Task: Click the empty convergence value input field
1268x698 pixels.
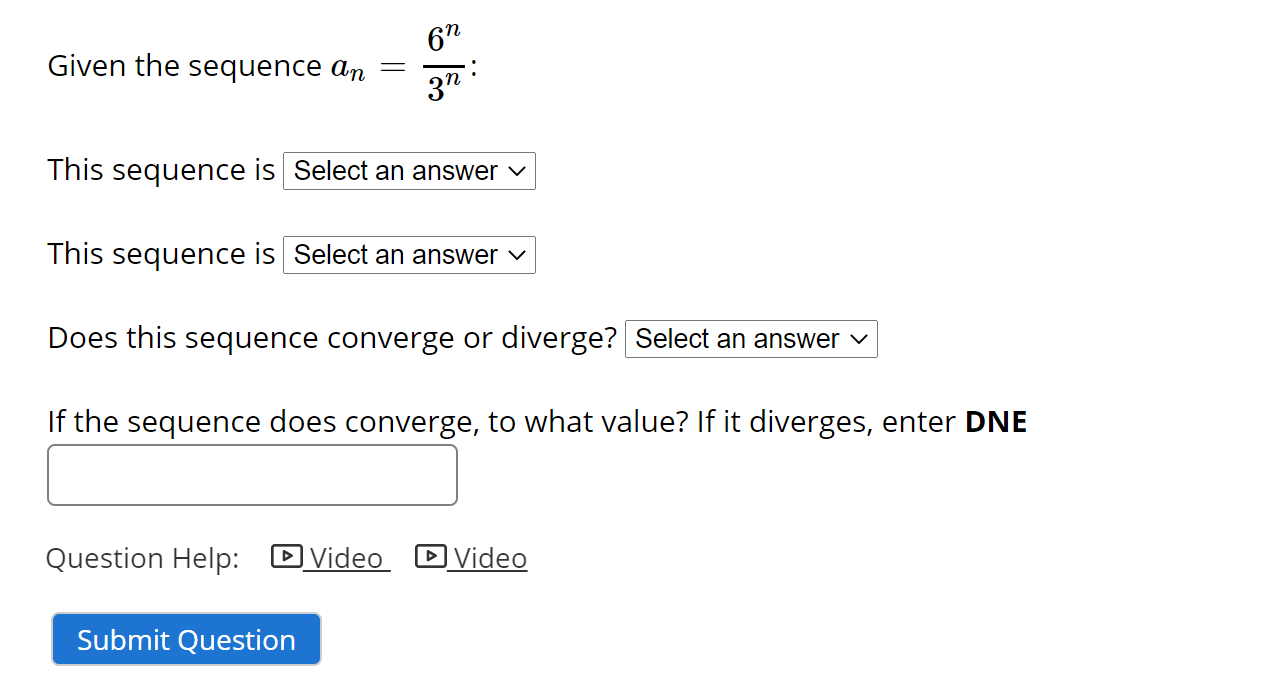Action: [x=252, y=474]
